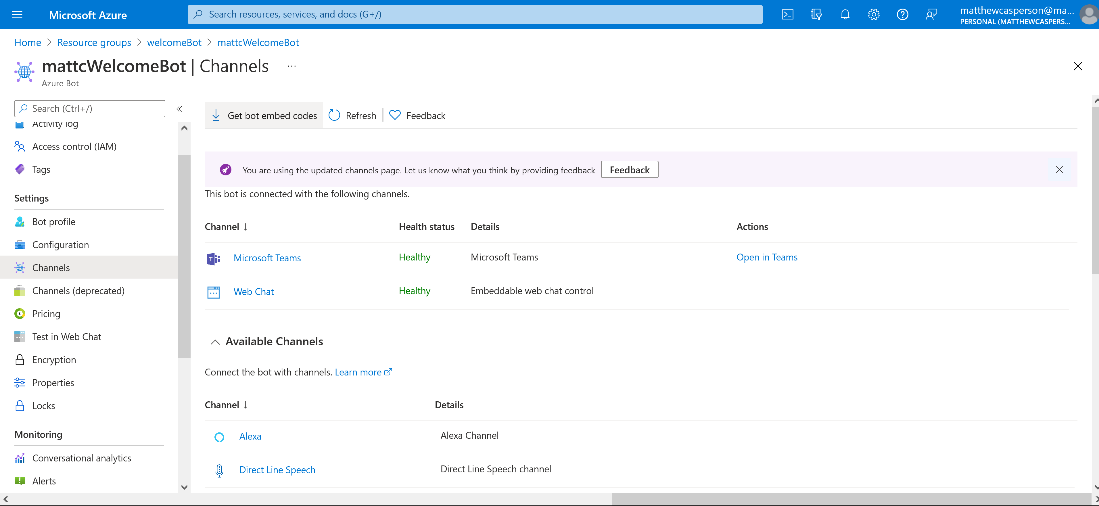The height and width of the screenshot is (506, 1099).
Task: Click the Microsoft Teams channel icon
Action: tap(213, 258)
